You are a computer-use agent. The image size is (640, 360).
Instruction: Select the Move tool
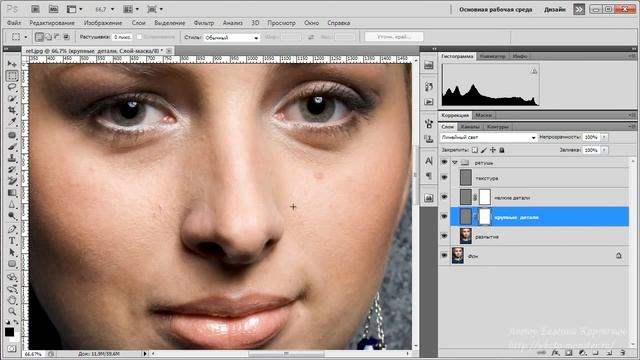12,64
